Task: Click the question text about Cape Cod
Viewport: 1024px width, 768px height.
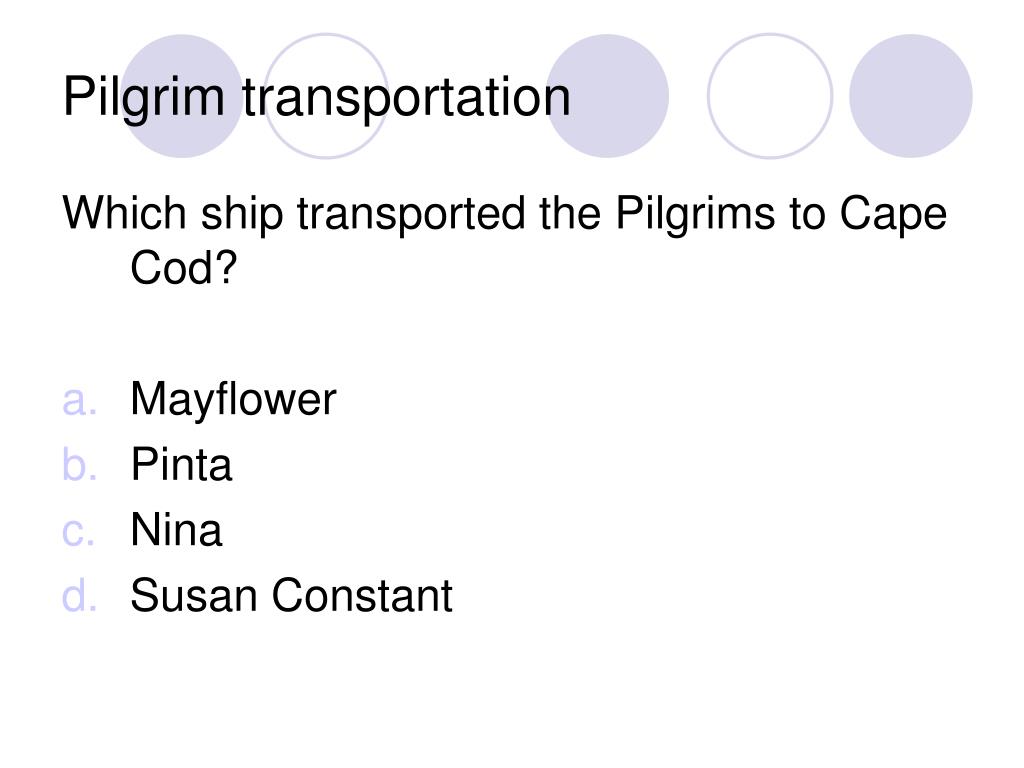Action: coord(504,240)
